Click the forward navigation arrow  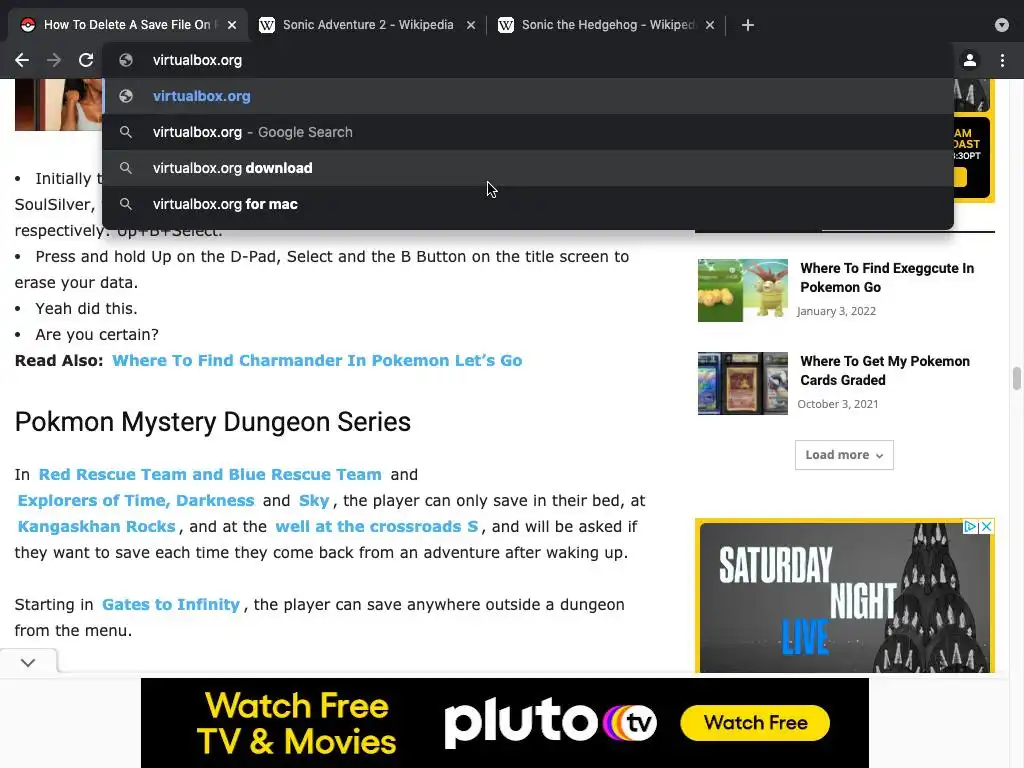coord(54,60)
